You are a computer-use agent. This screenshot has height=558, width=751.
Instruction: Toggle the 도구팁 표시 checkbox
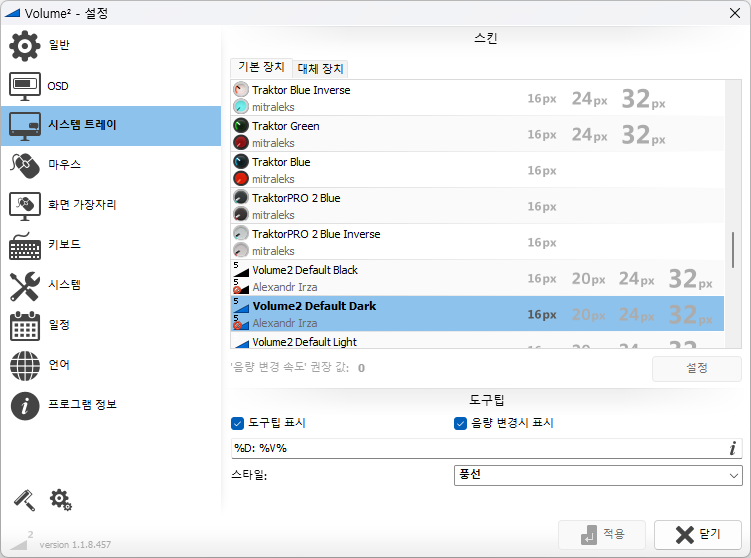(x=237, y=423)
